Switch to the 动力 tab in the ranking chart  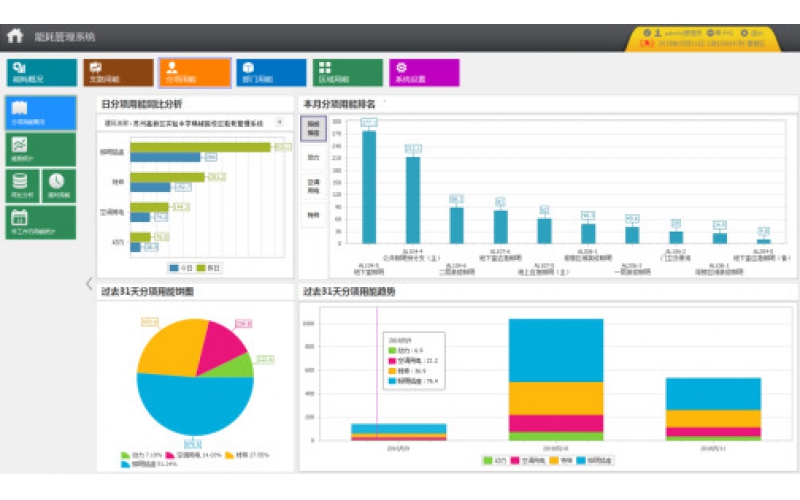coord(313,157)
